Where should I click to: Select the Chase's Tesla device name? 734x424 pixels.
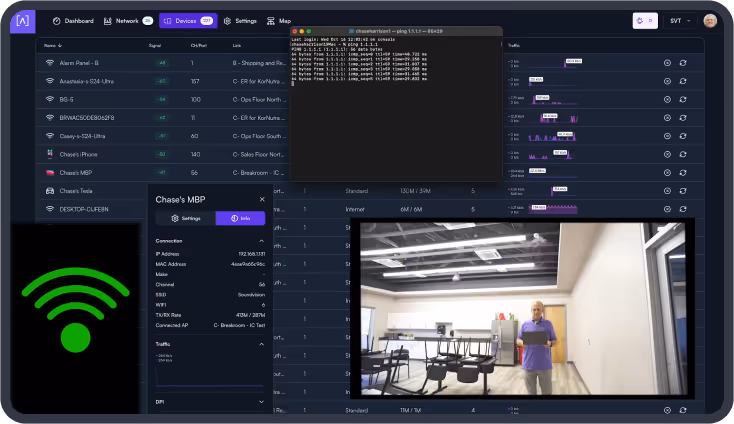(x=76, y=191)
